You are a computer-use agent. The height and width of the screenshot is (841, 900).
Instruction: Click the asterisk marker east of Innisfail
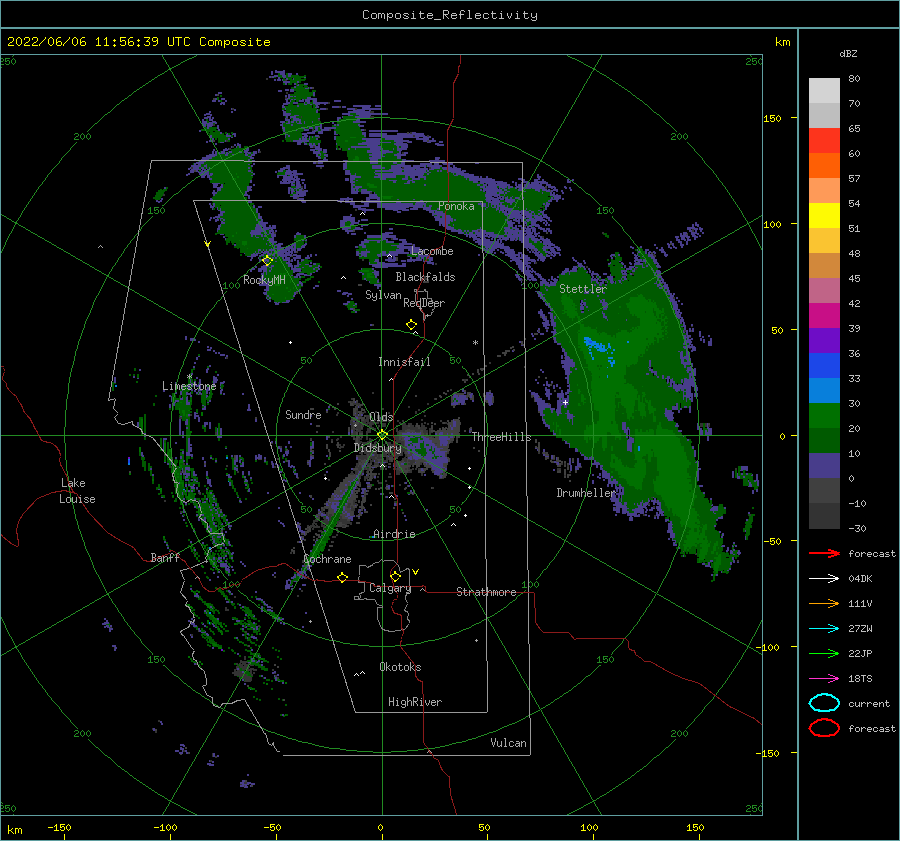coord(475,343)
